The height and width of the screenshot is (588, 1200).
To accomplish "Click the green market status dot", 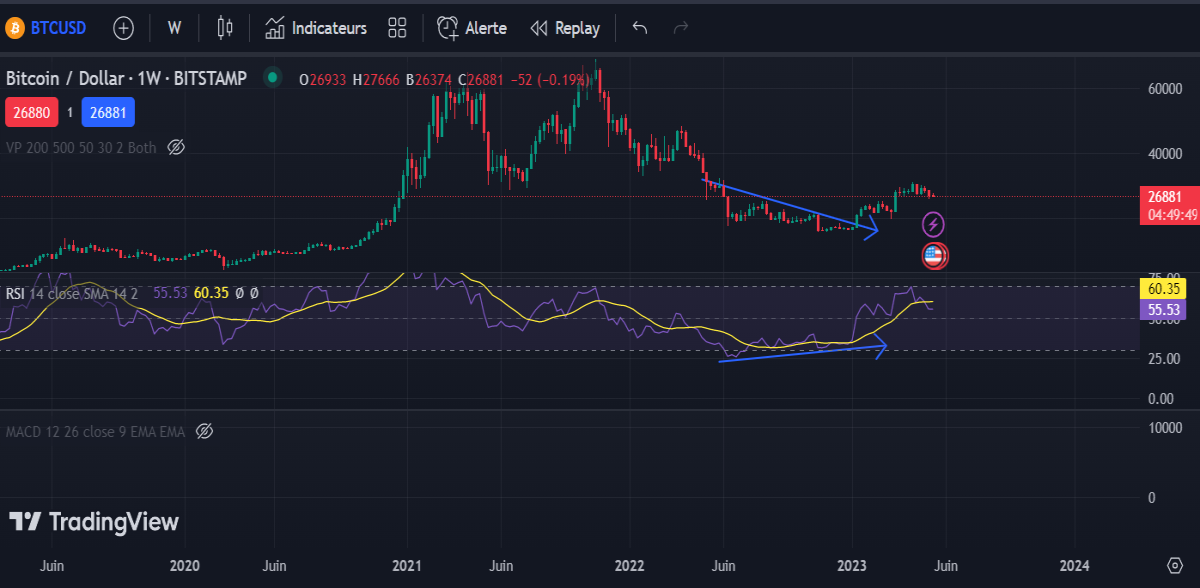I will [271, 78].
